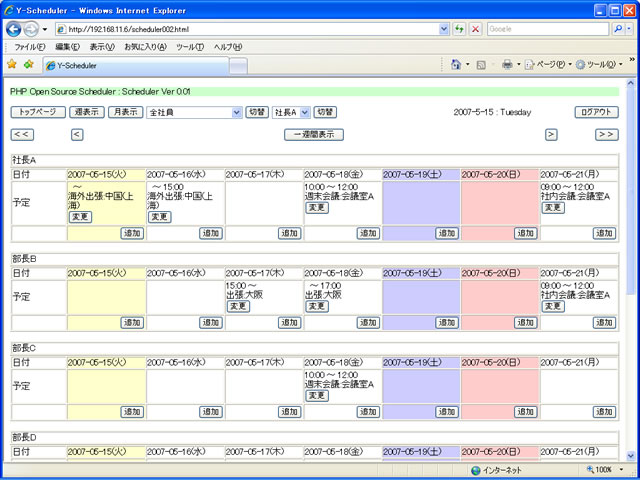
Task: Click the search magnifier icon
Action: pyautogui.click(x=617, y=29)
